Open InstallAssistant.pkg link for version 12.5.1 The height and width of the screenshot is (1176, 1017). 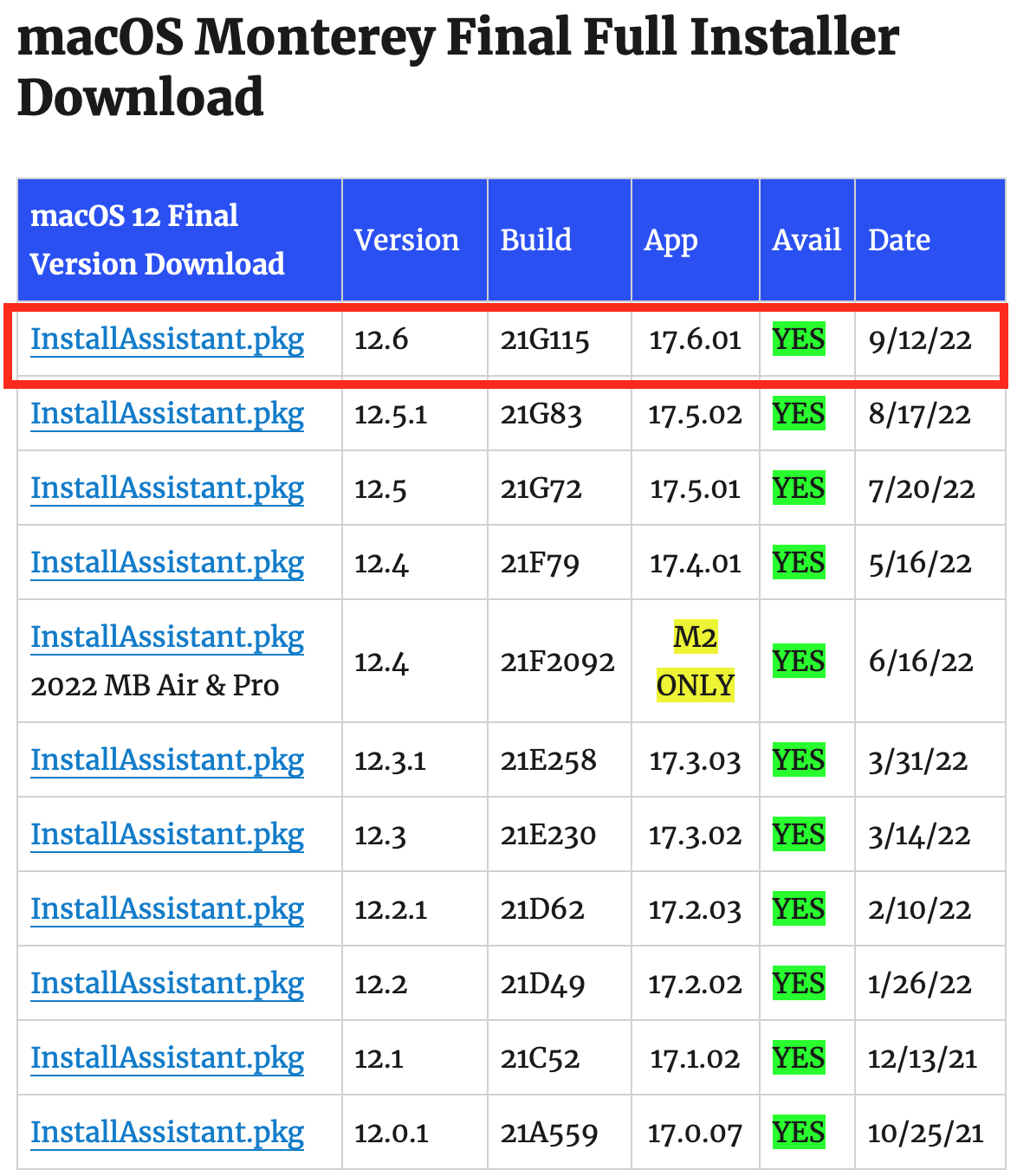(x=167, y=414)
